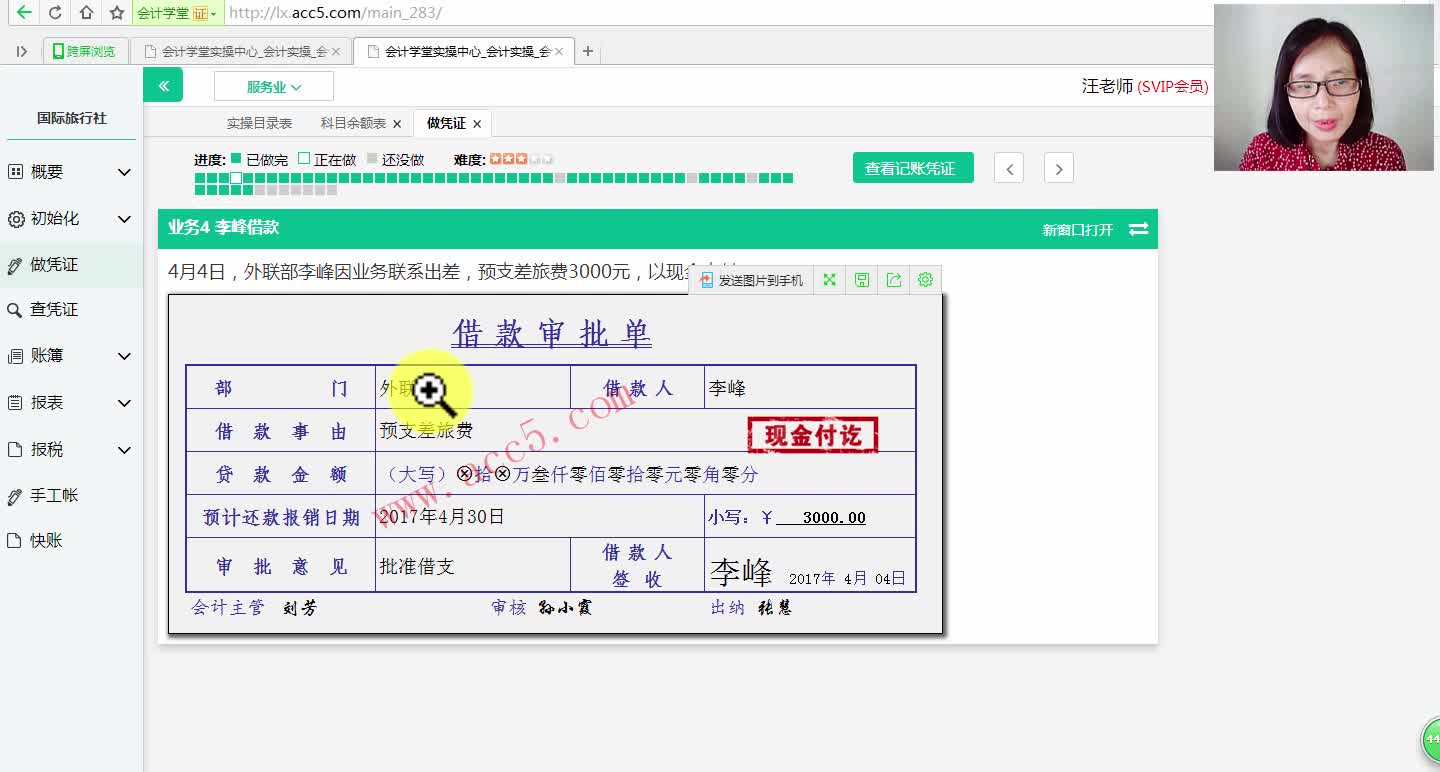Save the voucher image with the floppy disk icon
Viewport: 1440px width, 772px height.
(x=860, y=279)
